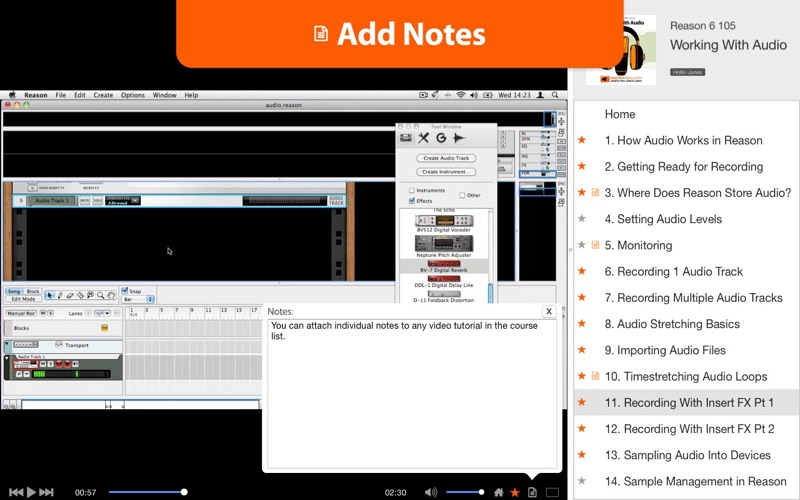The height and width of the screenshot is (500, 800).
Task: Open the wrench Tools tab in Tool Window
Action: click(x=423, y=138)
